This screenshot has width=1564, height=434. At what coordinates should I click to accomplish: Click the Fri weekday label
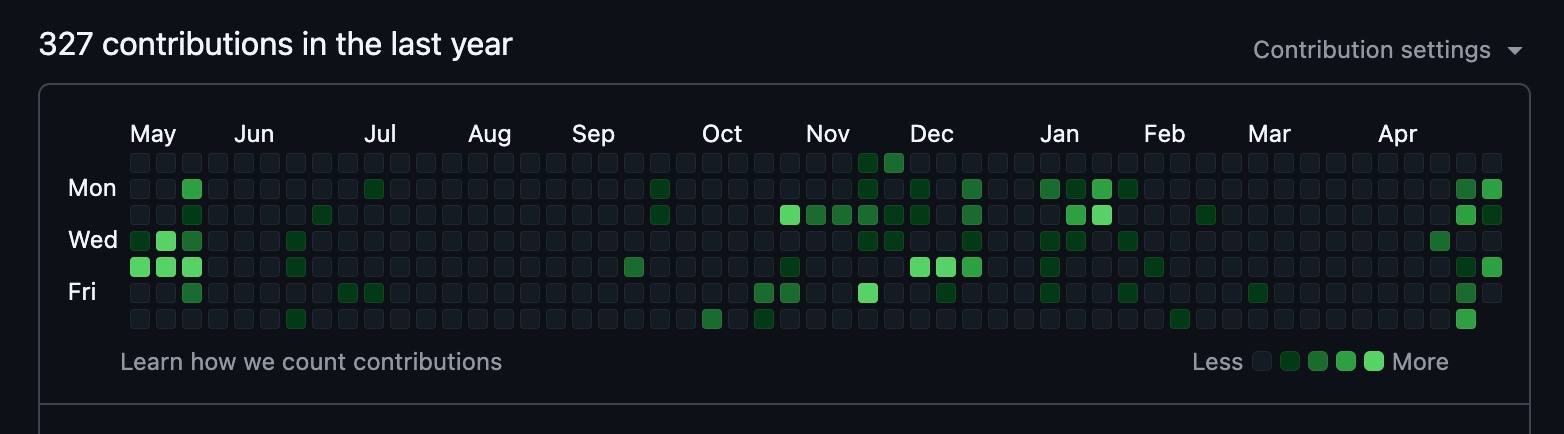coord(82,292)
